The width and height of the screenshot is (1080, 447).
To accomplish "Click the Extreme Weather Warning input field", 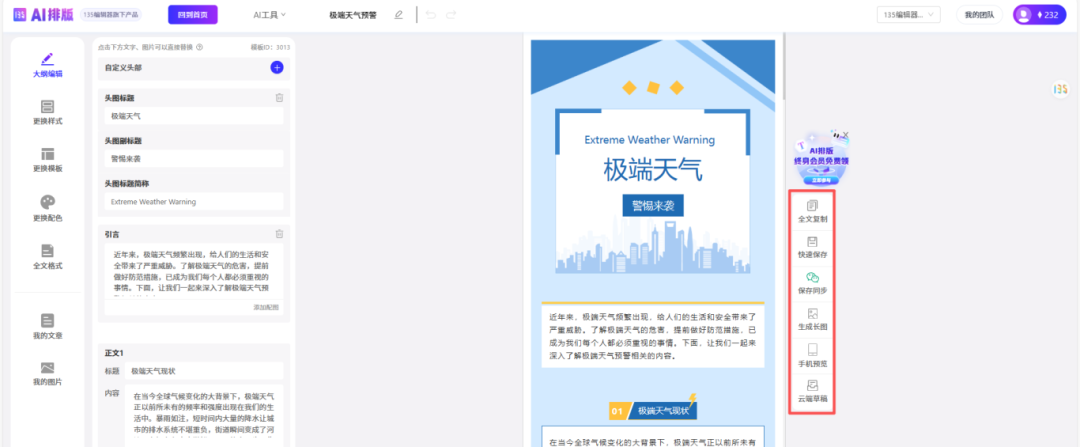I will (x=194, y=202).
